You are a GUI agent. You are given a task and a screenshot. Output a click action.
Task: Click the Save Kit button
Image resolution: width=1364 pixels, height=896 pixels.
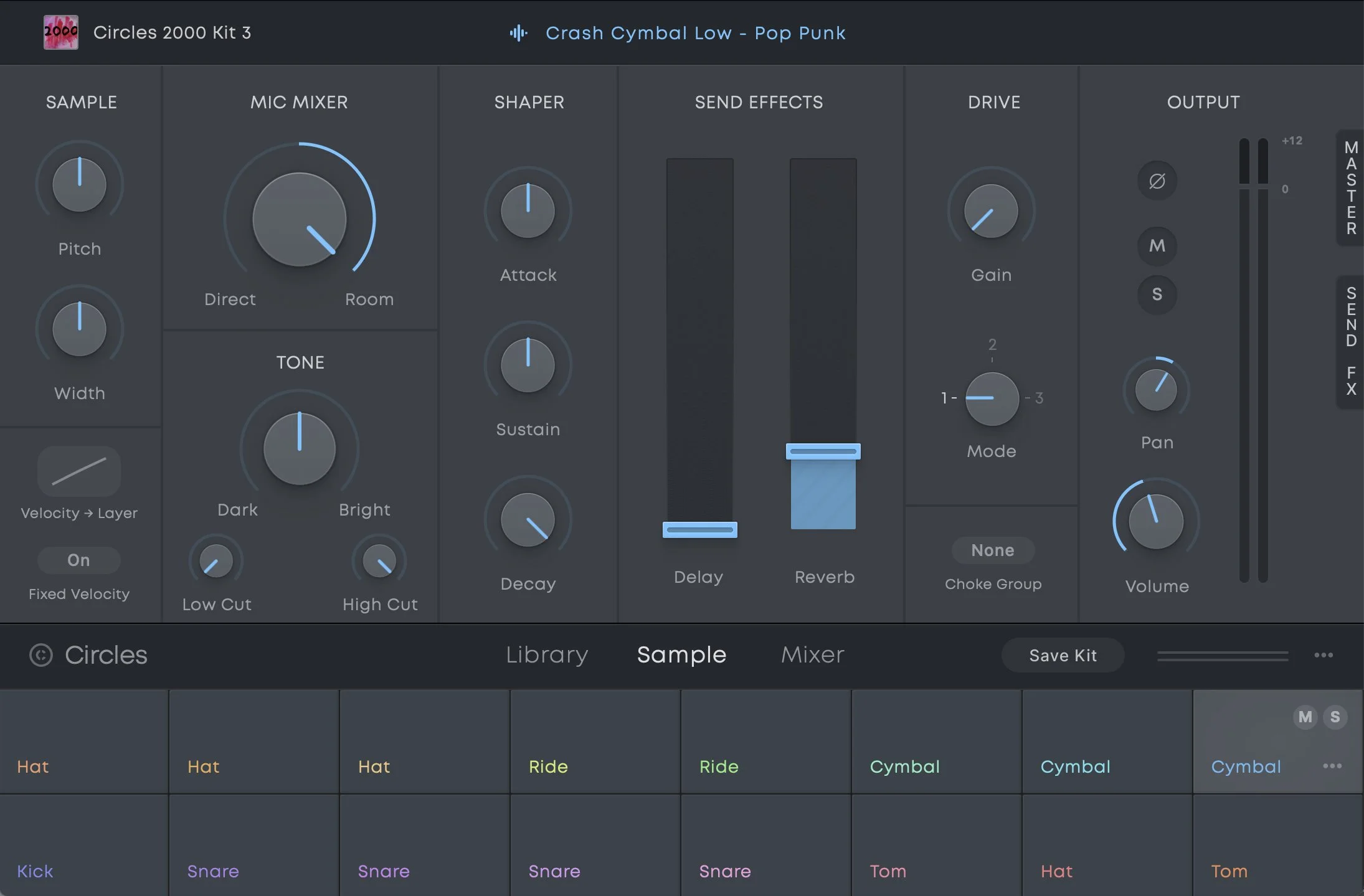point(1063,655)
